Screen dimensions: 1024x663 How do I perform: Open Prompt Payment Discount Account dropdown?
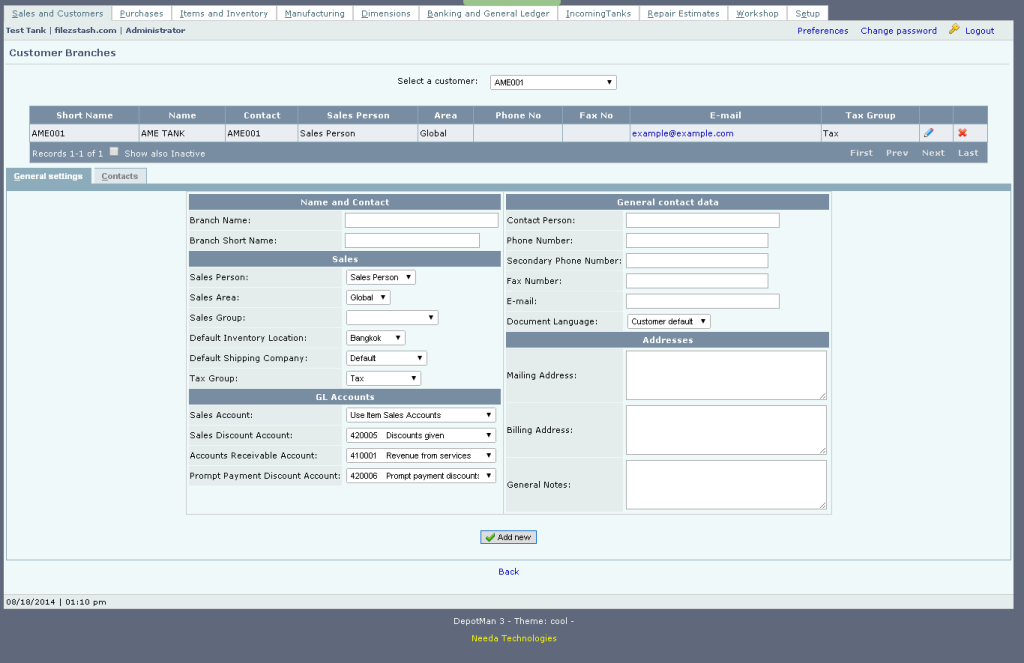tap(421, 476)
